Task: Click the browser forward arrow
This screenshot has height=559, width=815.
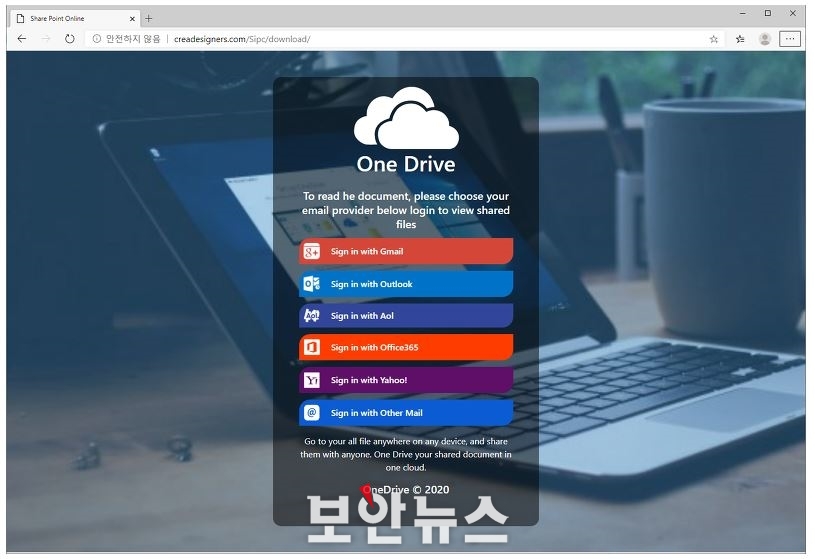Action: click(46, 38)
